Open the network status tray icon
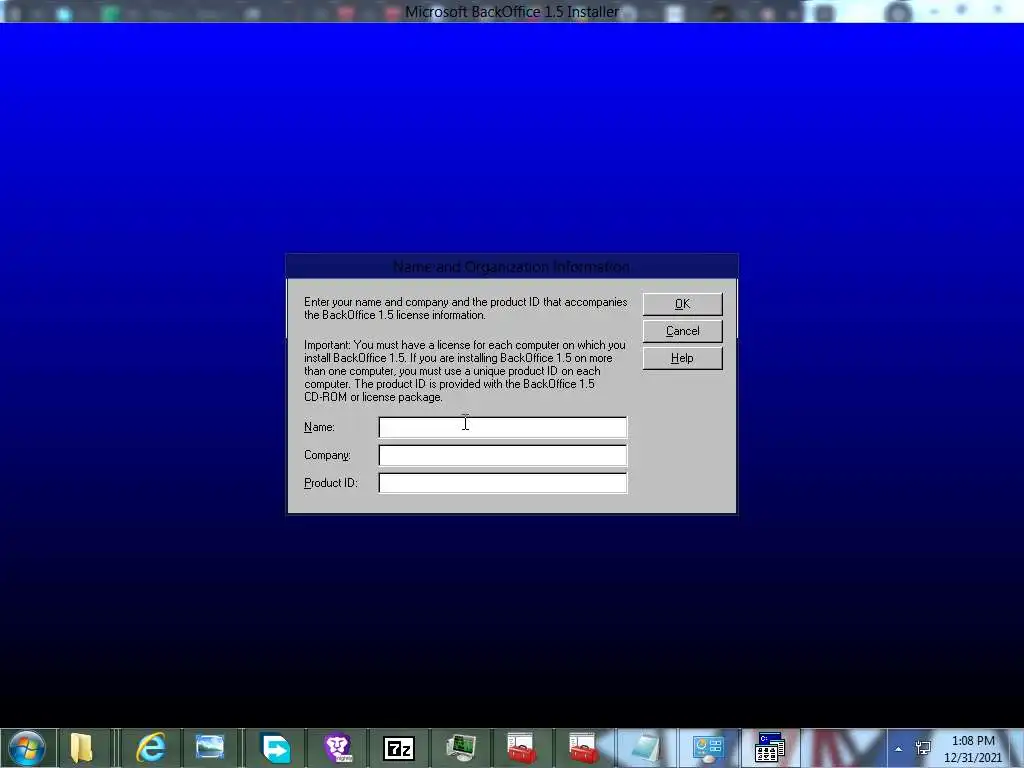Image resolution: width=1024 pixels, height=768 pixels. click(x=923, y=748)
